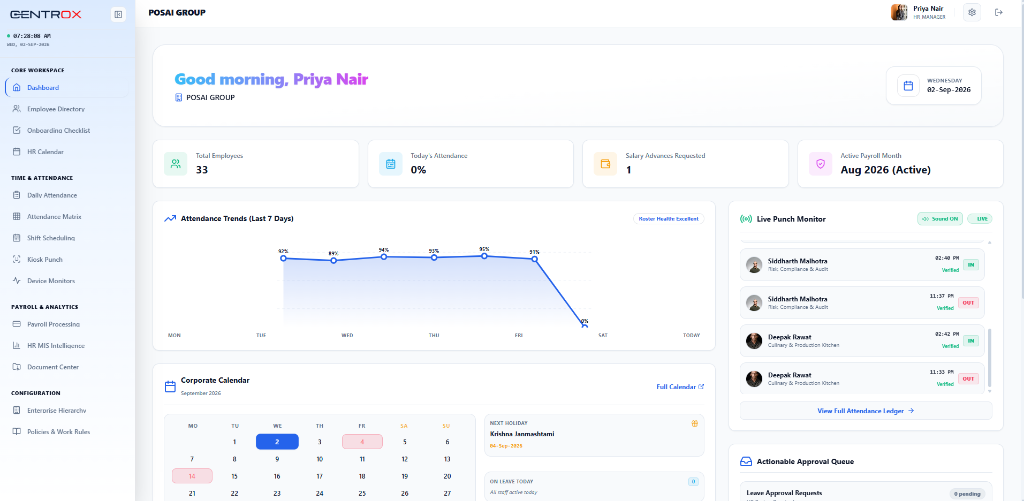Click the CENTROX logo
Viewport: 1024px width, 501px height.
(46, 14)
